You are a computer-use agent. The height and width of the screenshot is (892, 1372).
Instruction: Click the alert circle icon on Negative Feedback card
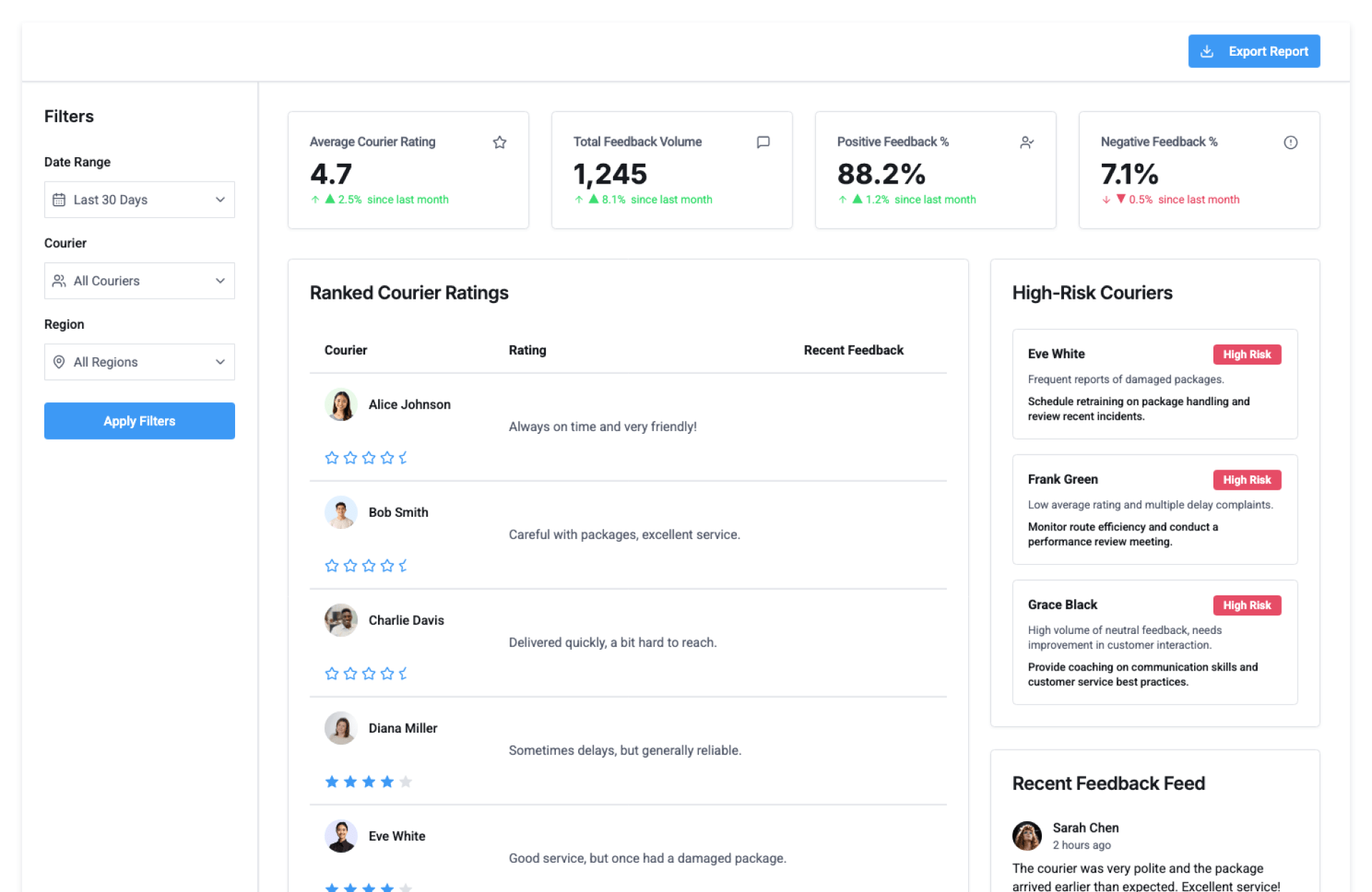click(x=1291, y=142)
